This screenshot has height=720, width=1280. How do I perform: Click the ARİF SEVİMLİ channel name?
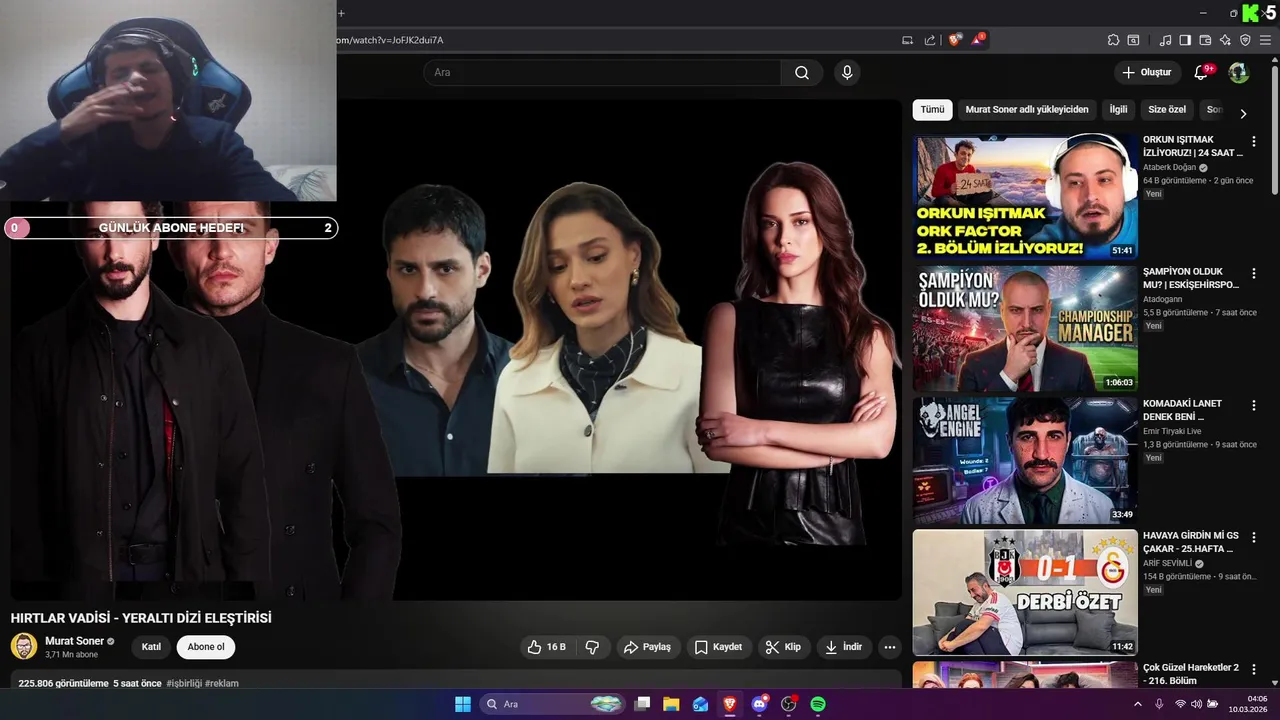pos(1168,564)
